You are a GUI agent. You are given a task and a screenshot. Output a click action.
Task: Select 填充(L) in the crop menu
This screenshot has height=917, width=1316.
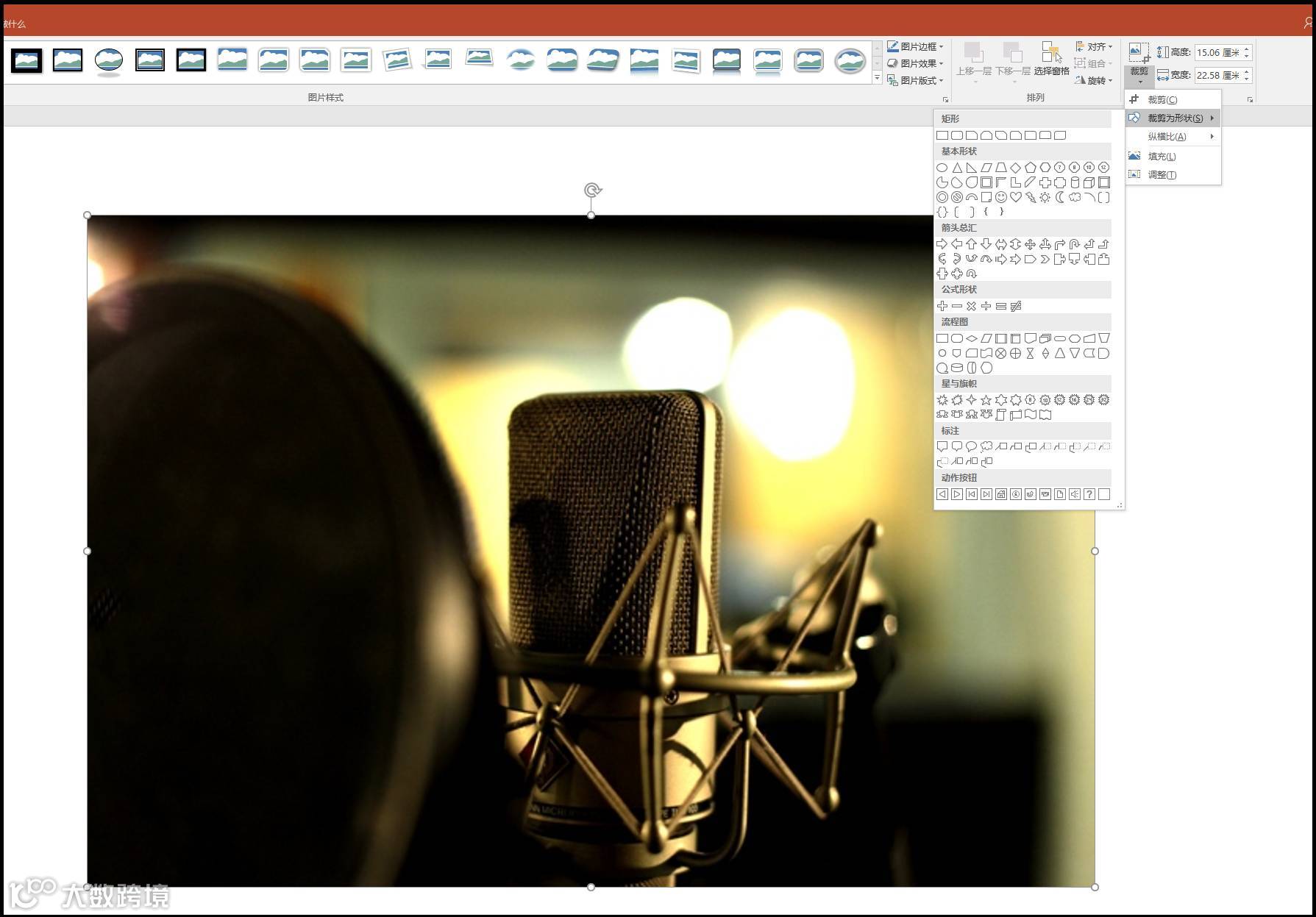(1173, 156)
